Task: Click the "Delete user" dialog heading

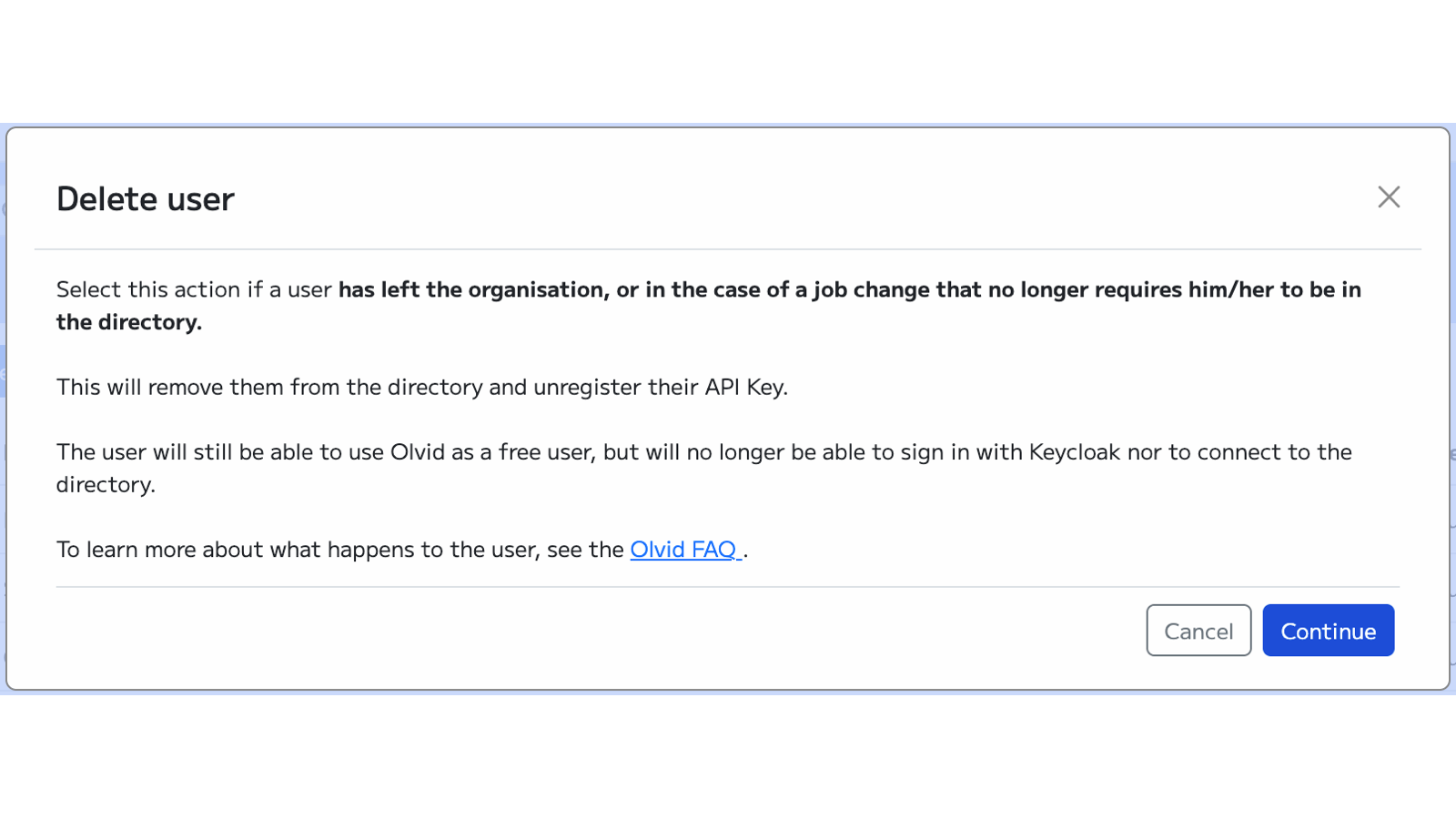Action: [146, 199]
